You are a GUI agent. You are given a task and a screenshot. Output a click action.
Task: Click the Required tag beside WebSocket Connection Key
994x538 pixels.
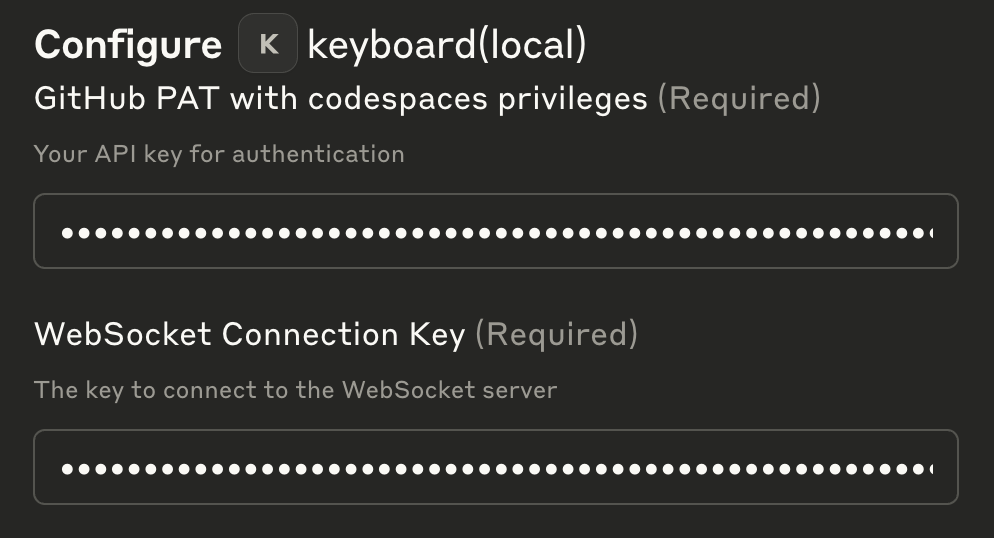point(557,335)
